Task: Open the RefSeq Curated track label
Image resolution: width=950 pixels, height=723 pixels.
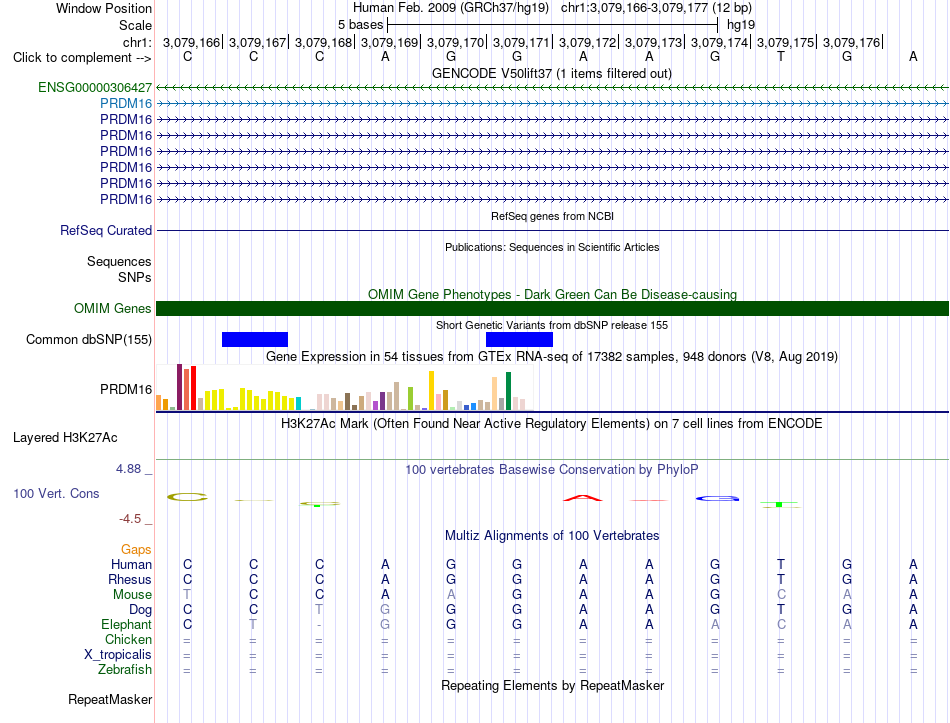Action: point(106,230)
